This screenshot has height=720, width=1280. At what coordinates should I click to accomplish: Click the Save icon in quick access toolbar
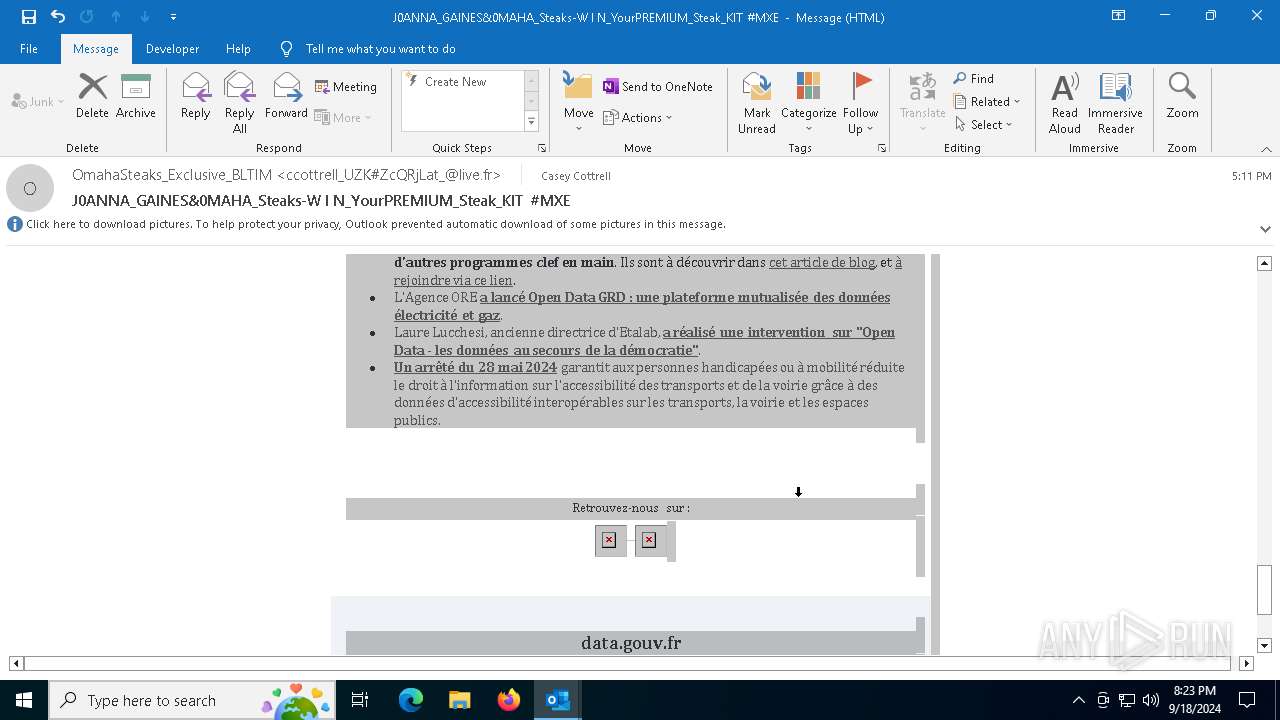click(28, 17)
